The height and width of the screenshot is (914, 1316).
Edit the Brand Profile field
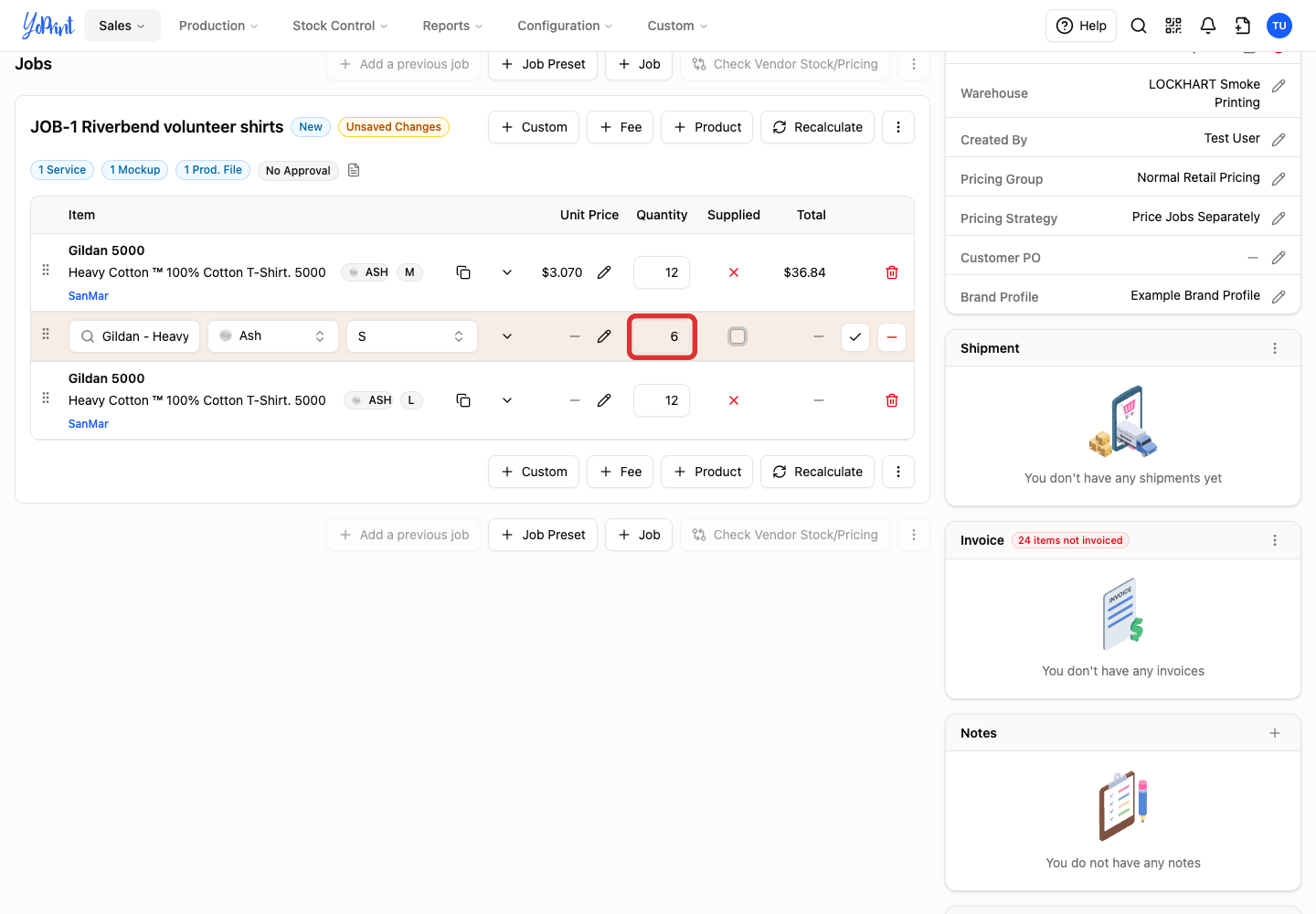tap(1279, 297)
